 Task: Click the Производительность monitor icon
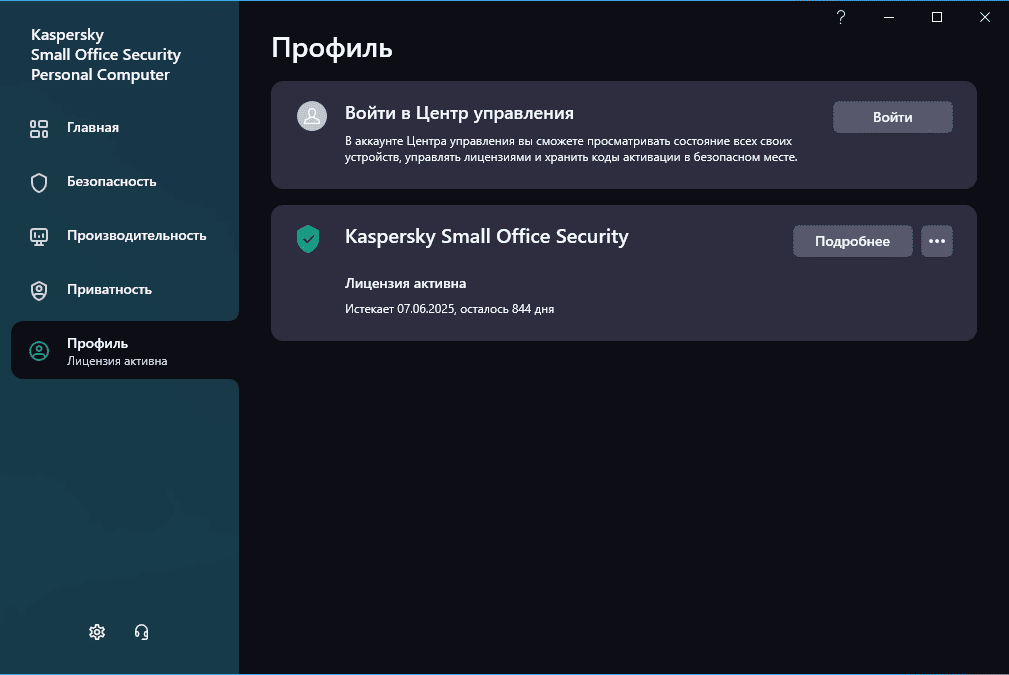click(39, 236)
